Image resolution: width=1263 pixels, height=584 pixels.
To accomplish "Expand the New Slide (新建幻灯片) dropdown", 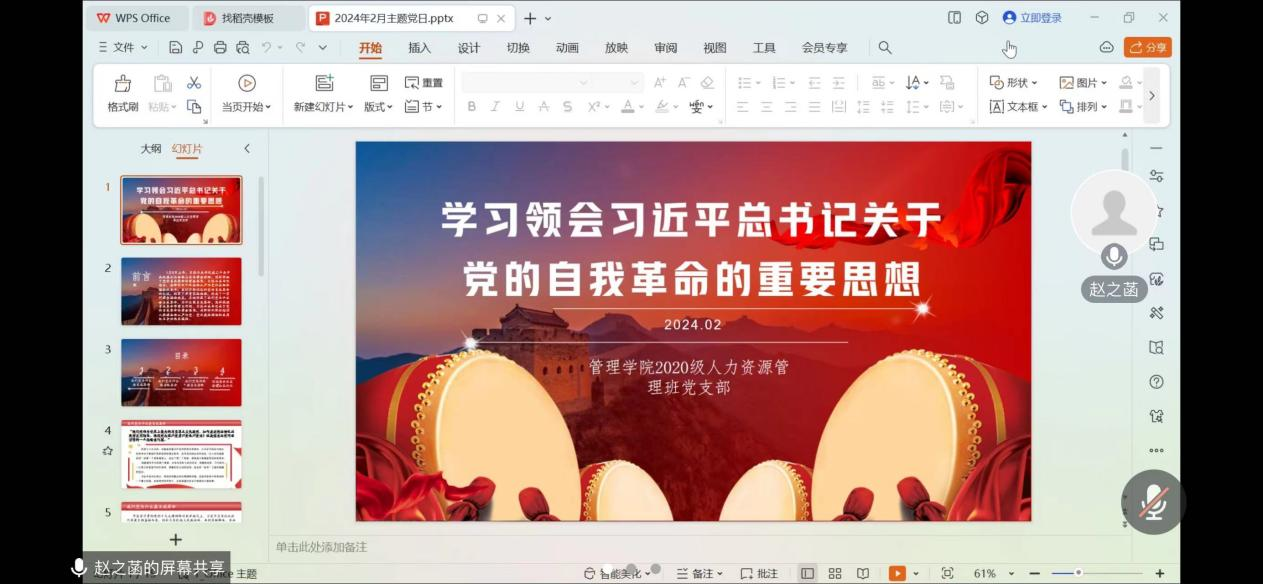I will click(x=323, y=107).
